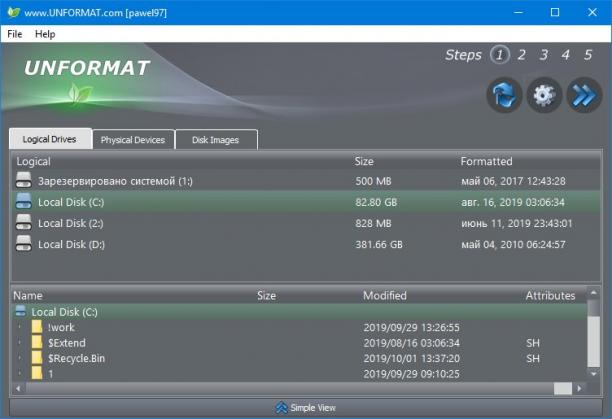The image size is (612, 419).
Task: Click the horizontal scrollbar left arrow
Action: click(x=18, y=388)
